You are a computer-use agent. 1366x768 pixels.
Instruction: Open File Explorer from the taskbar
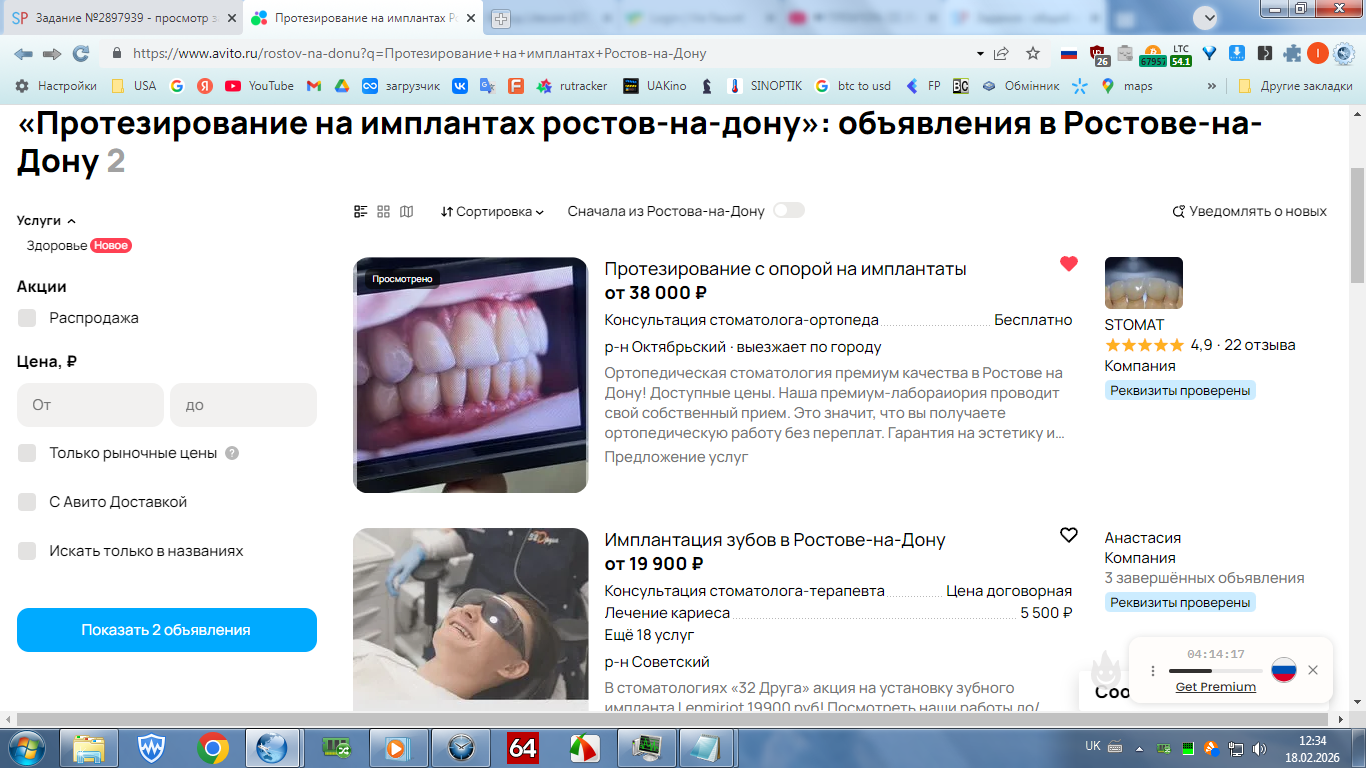90,748
